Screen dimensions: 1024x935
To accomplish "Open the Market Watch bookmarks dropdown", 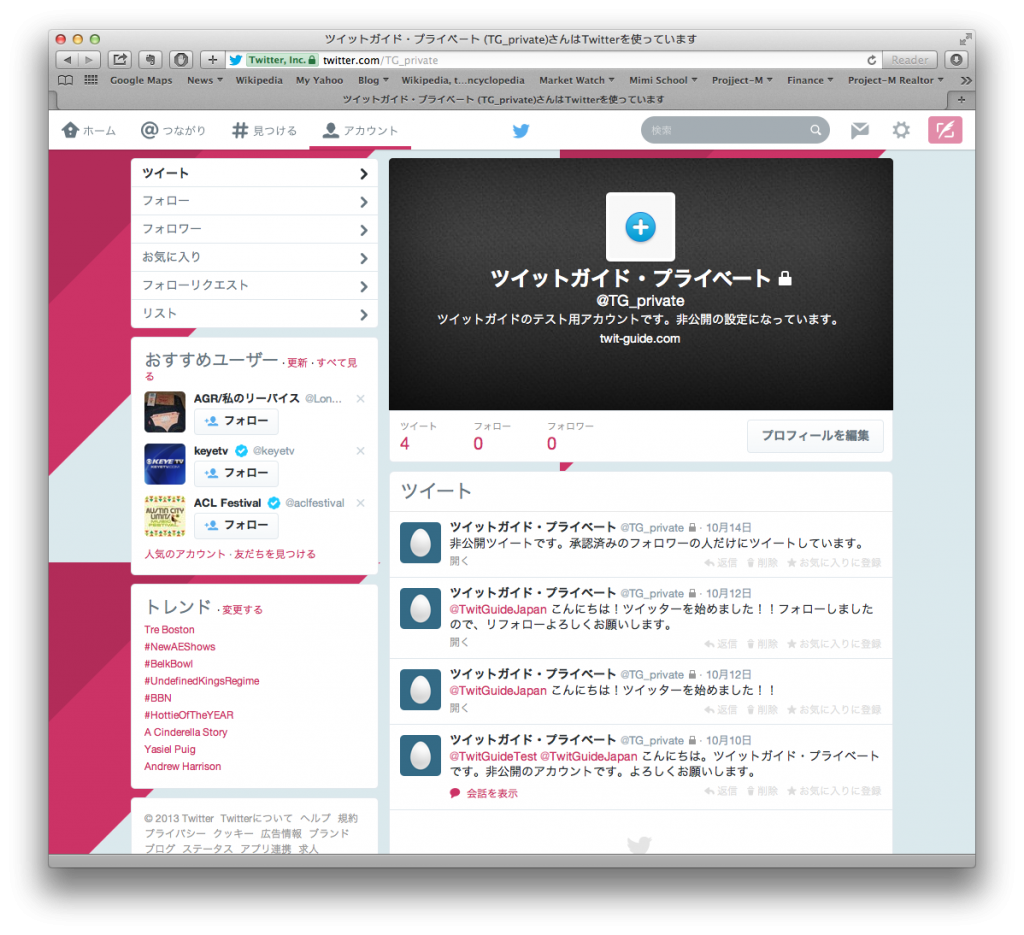I will 577,80.
